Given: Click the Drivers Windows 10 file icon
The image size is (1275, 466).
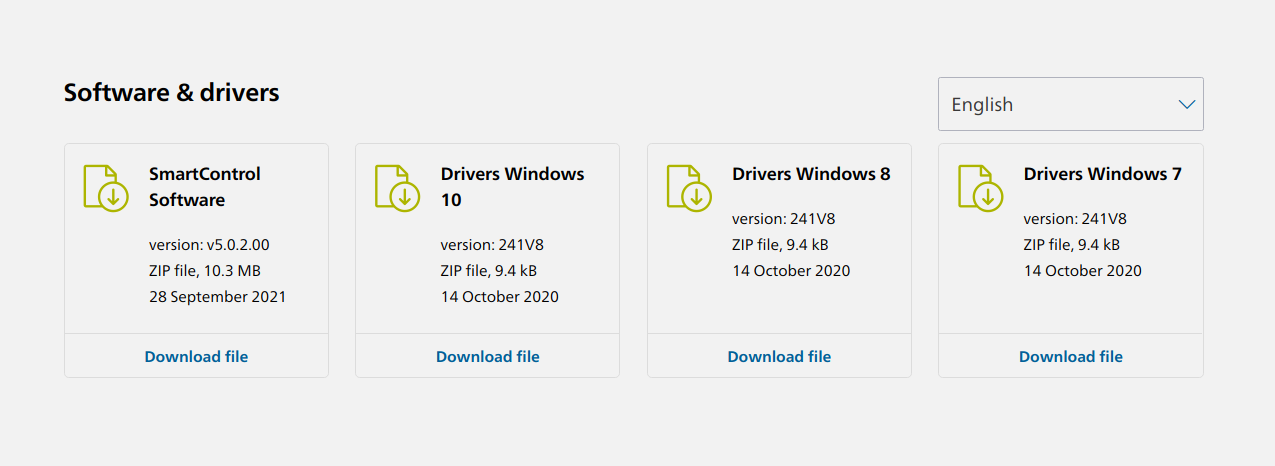Looking at the screenshot, I should 398,187.
